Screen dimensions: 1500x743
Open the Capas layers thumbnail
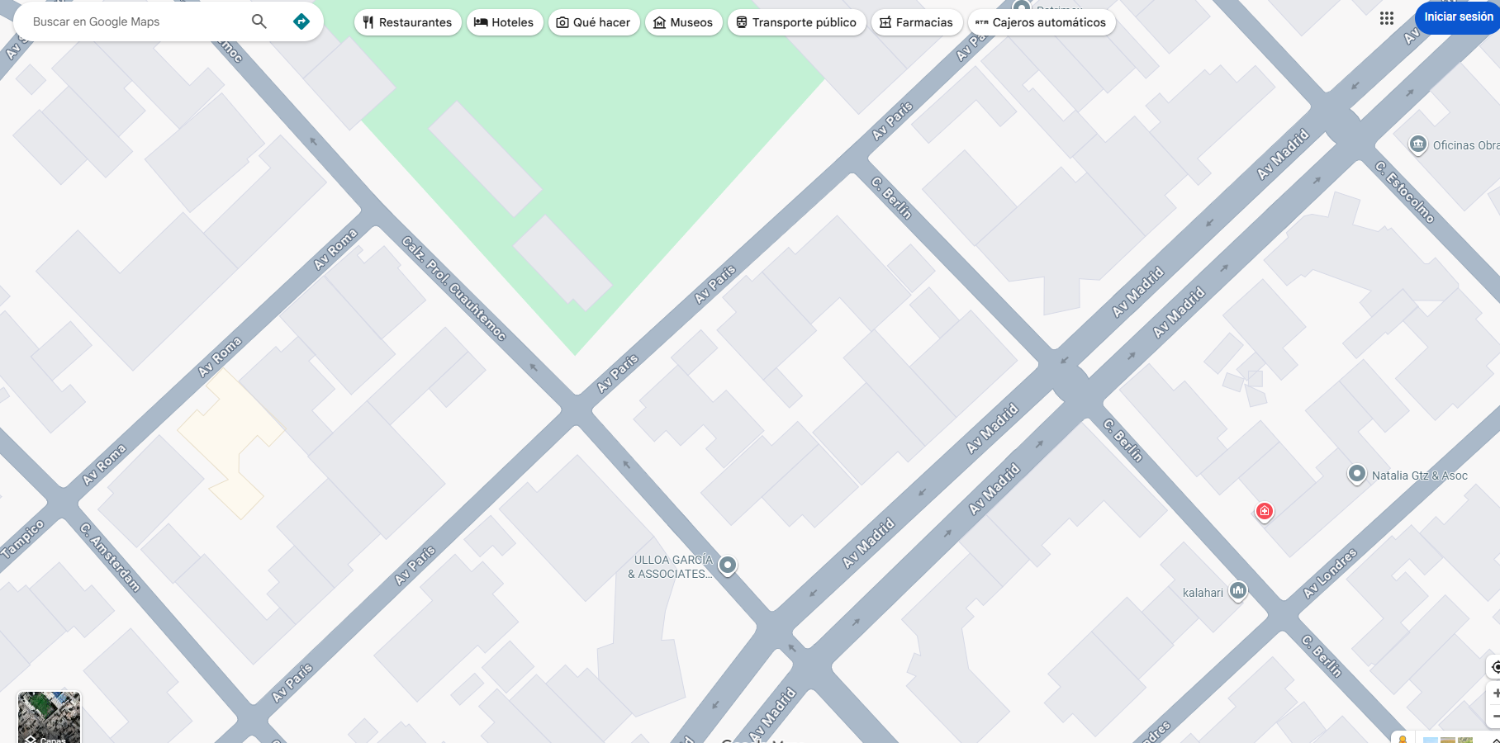[x=49, y=717]
